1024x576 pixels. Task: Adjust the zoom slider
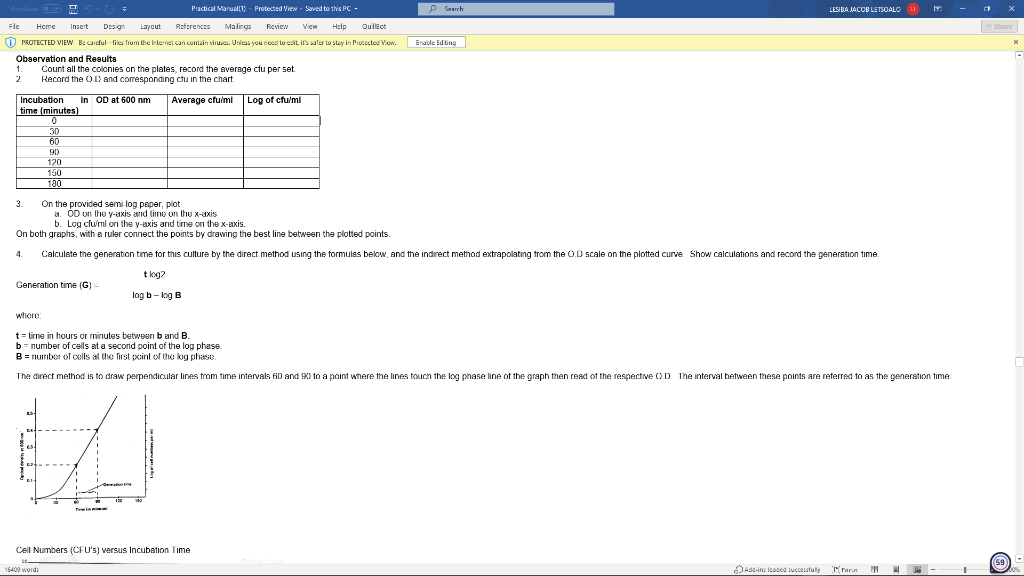click(x=965, y=568)
